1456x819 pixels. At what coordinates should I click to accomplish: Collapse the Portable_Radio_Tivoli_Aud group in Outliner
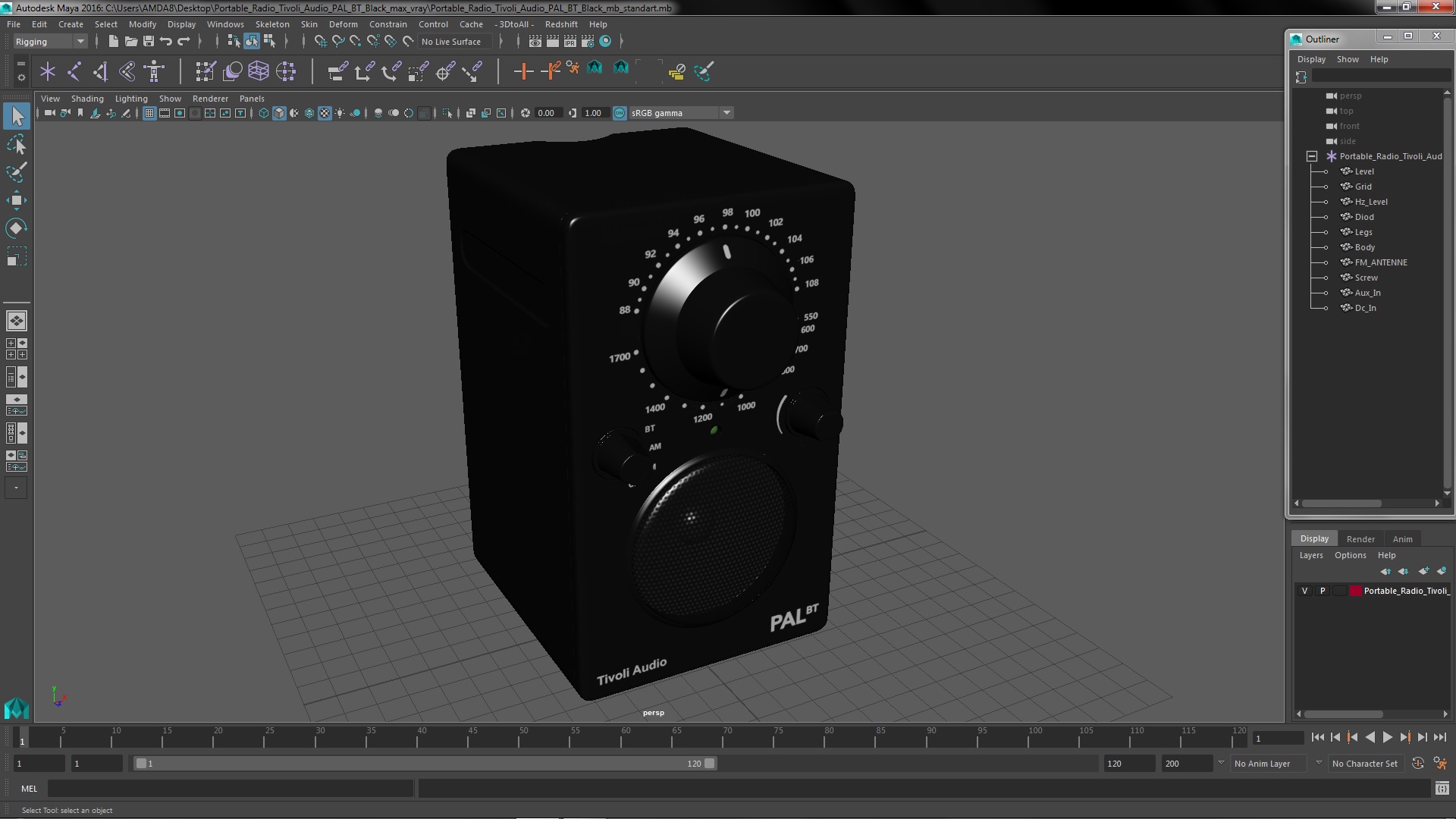pos(1312,156)
